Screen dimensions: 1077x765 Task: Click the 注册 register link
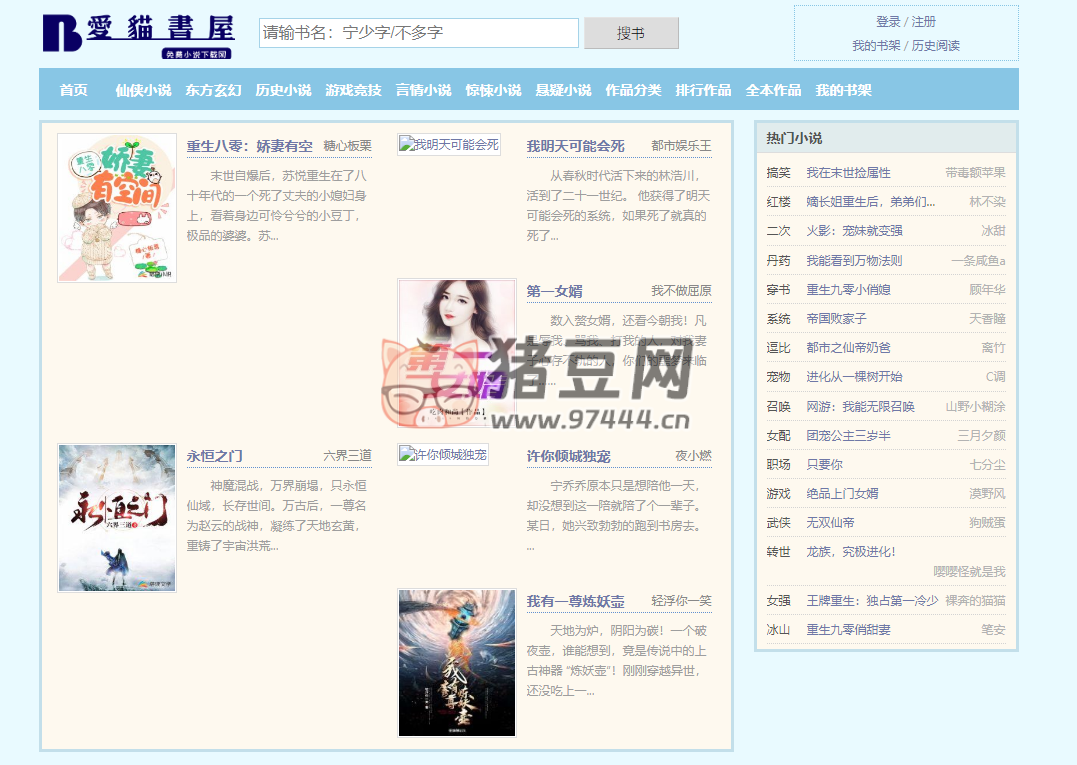click(x=924, y=22)
